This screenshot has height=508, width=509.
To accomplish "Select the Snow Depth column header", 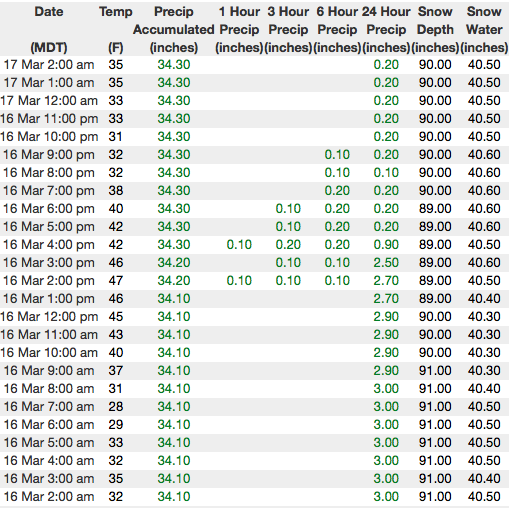I will pos(435,29).
